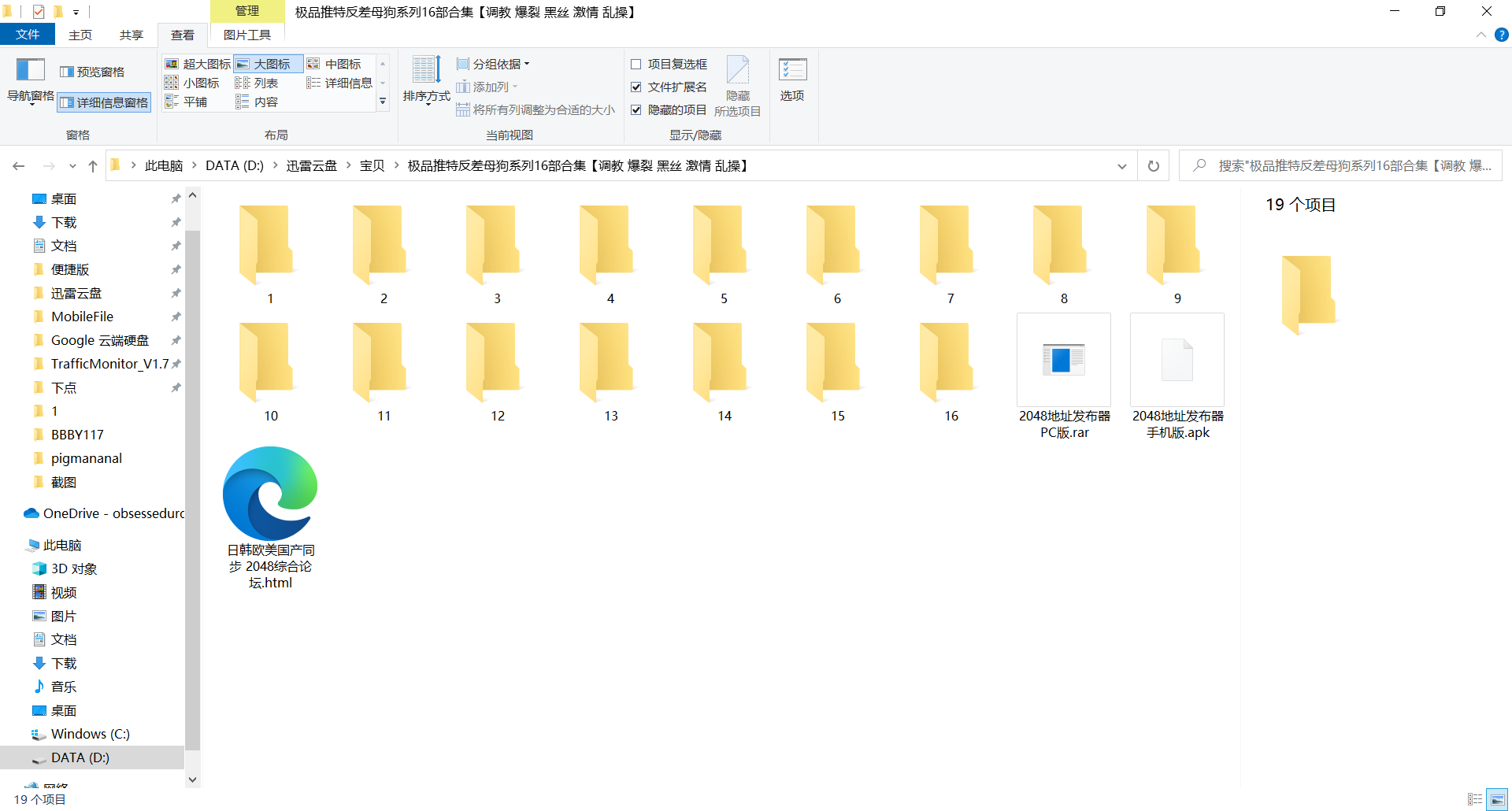This screenshot has width=1512, height=811.
Task: Click the refresh button beside address bar
Action: pos(1154,166)
